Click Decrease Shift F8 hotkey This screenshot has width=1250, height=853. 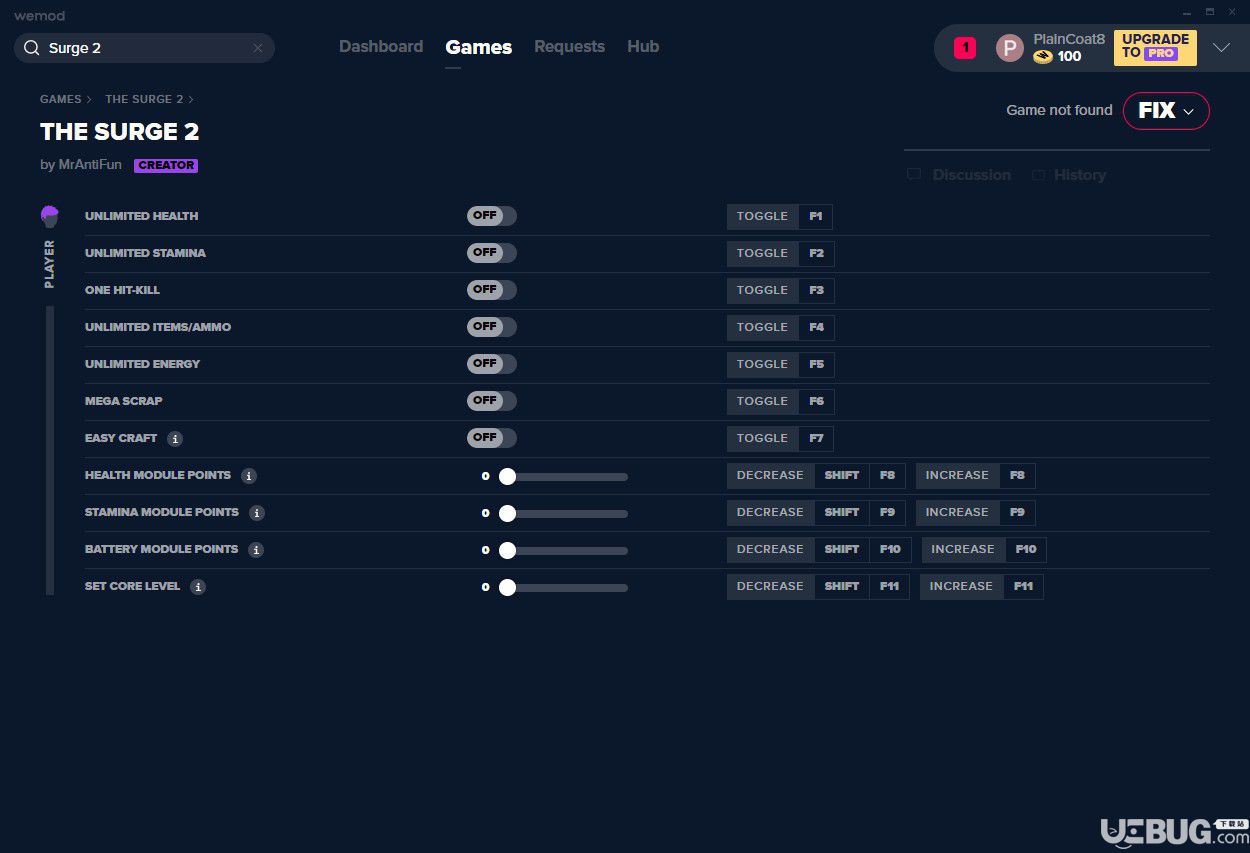click(x=816, y=475)
